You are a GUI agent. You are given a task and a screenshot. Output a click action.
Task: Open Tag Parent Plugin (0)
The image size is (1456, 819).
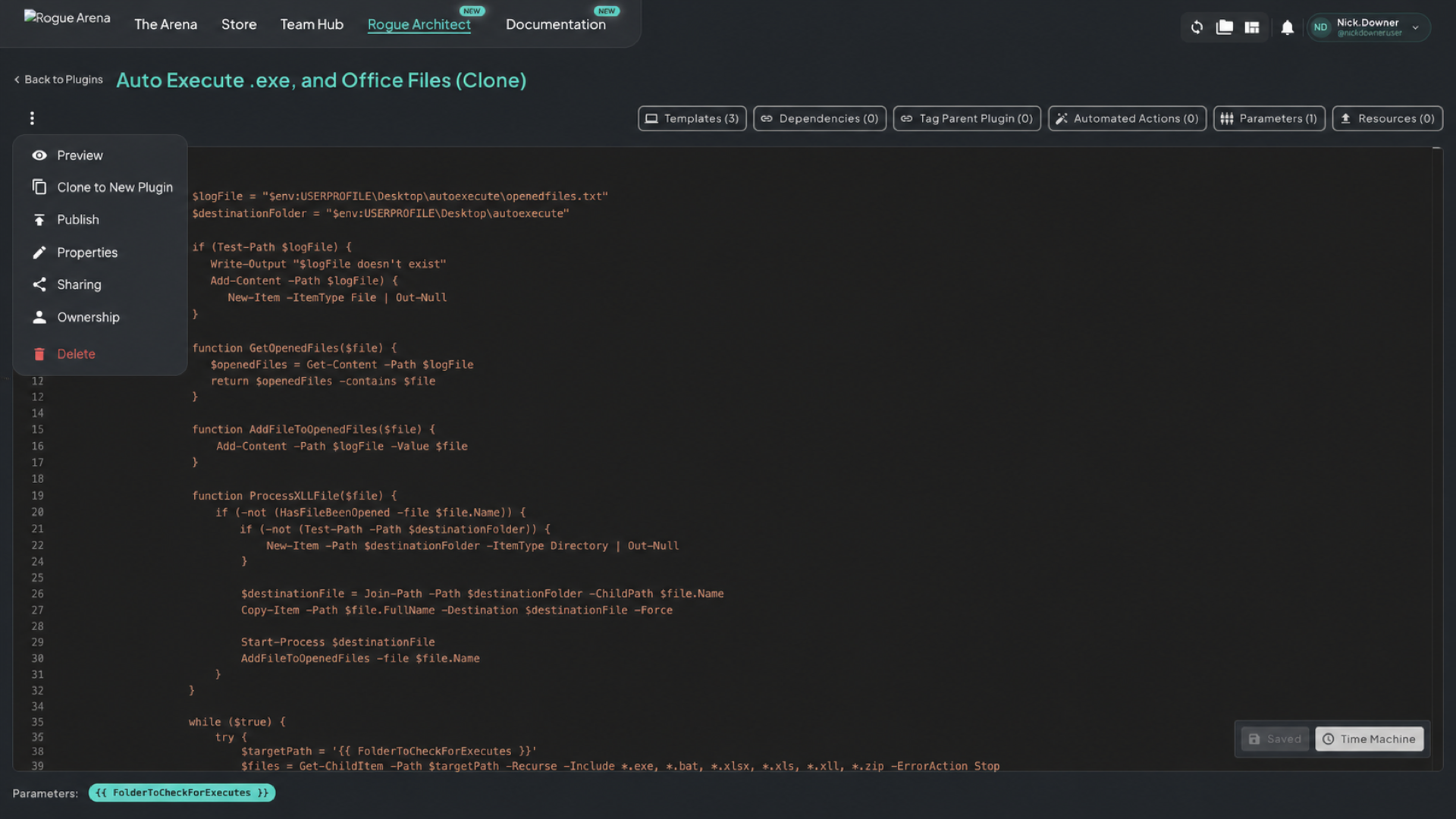tap(967, 118)
